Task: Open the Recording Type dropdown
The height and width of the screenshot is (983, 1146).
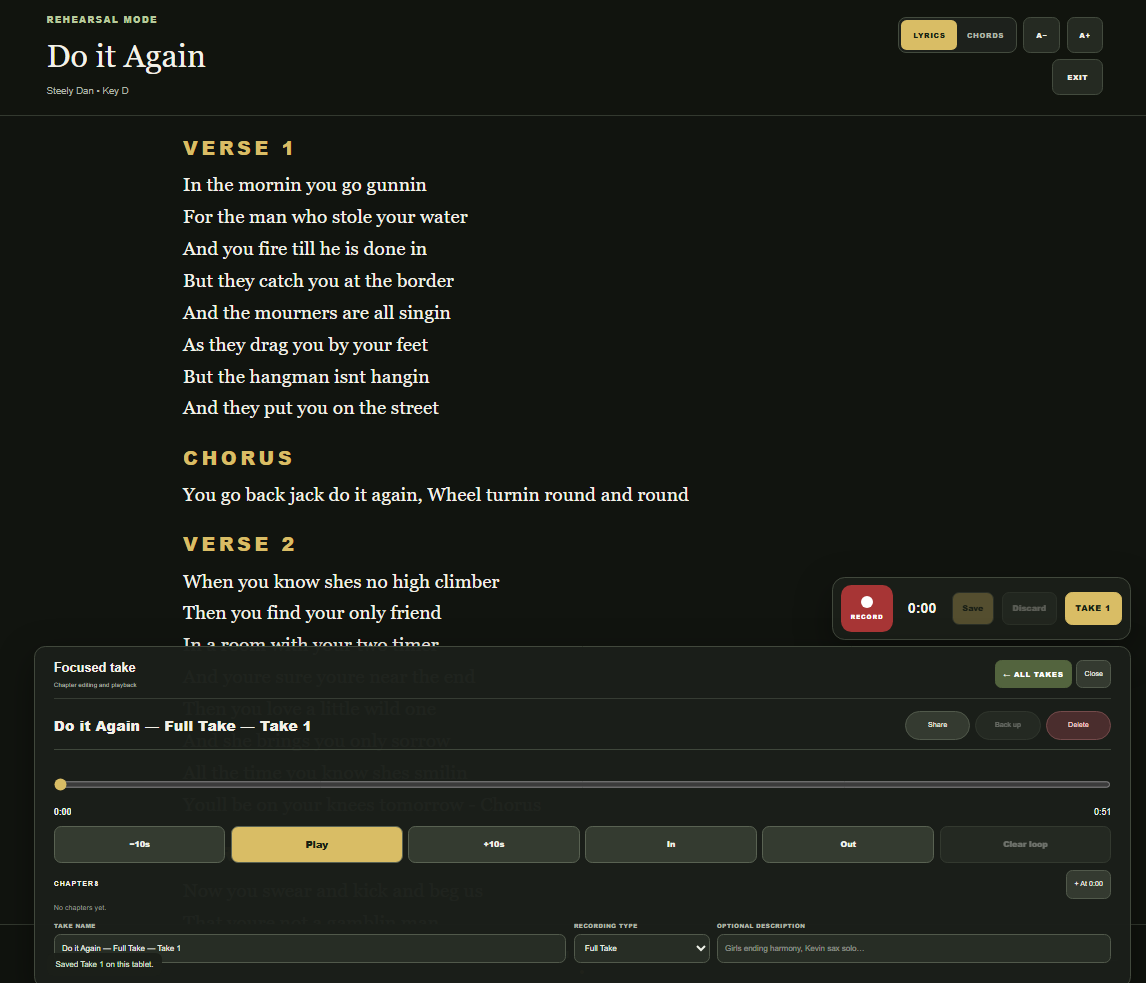Action: pyautogui.click(x=642, y=948)
